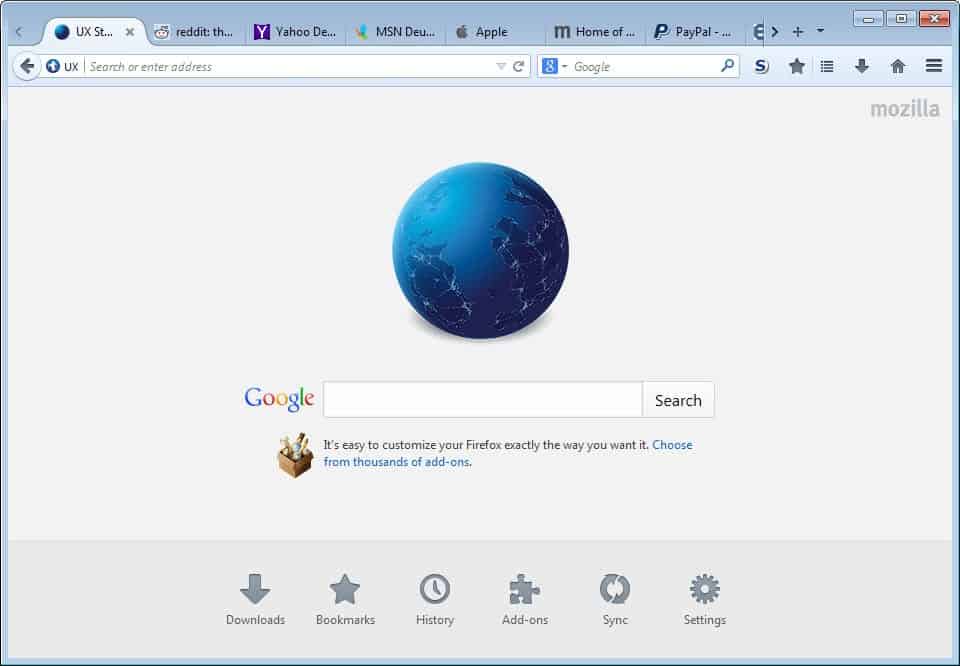Bookmark this page with the star icon
Image resolution: width=960 pixels, height=666 pixels.
pos(797,66)
